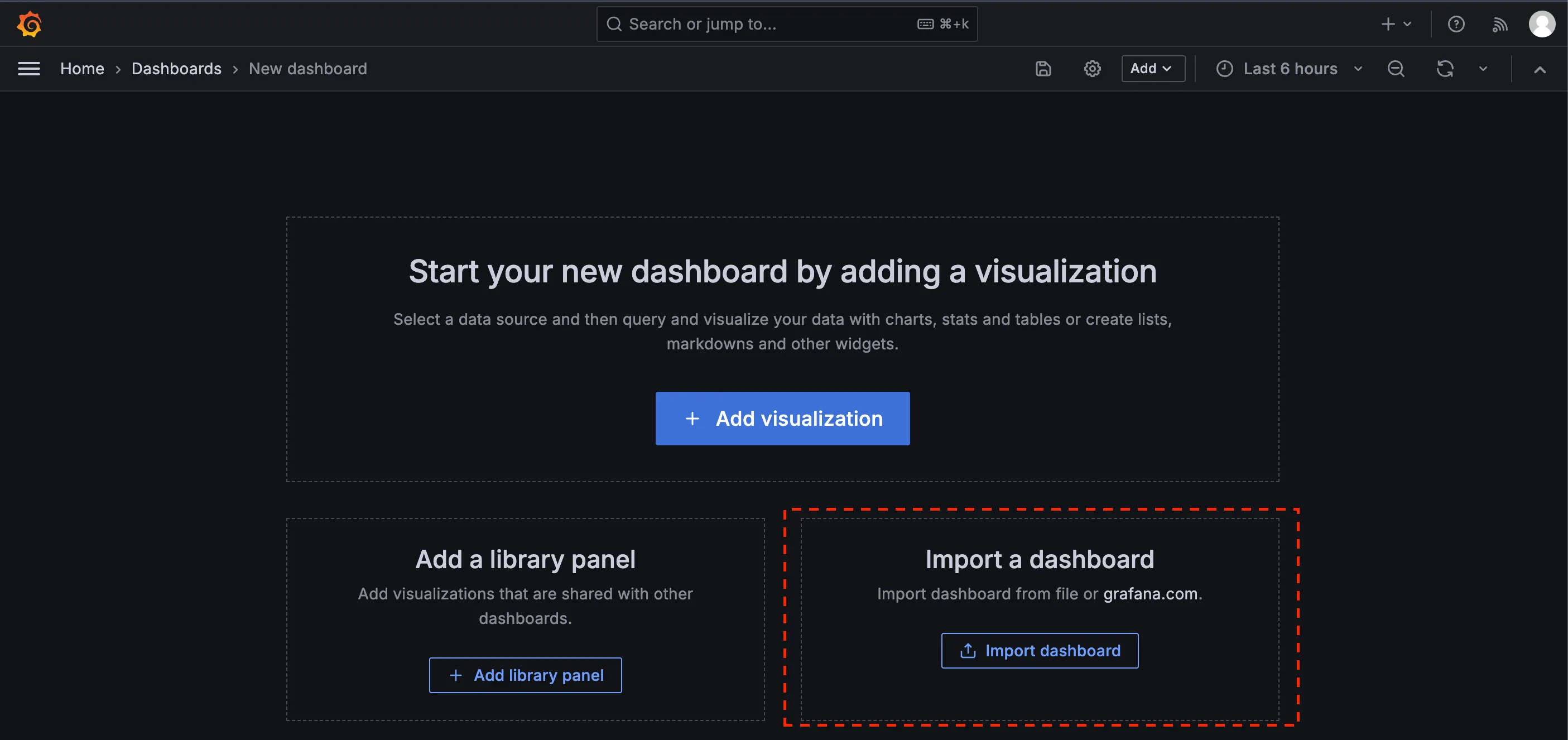Open the news RSS feed icon

(1499, 25)
